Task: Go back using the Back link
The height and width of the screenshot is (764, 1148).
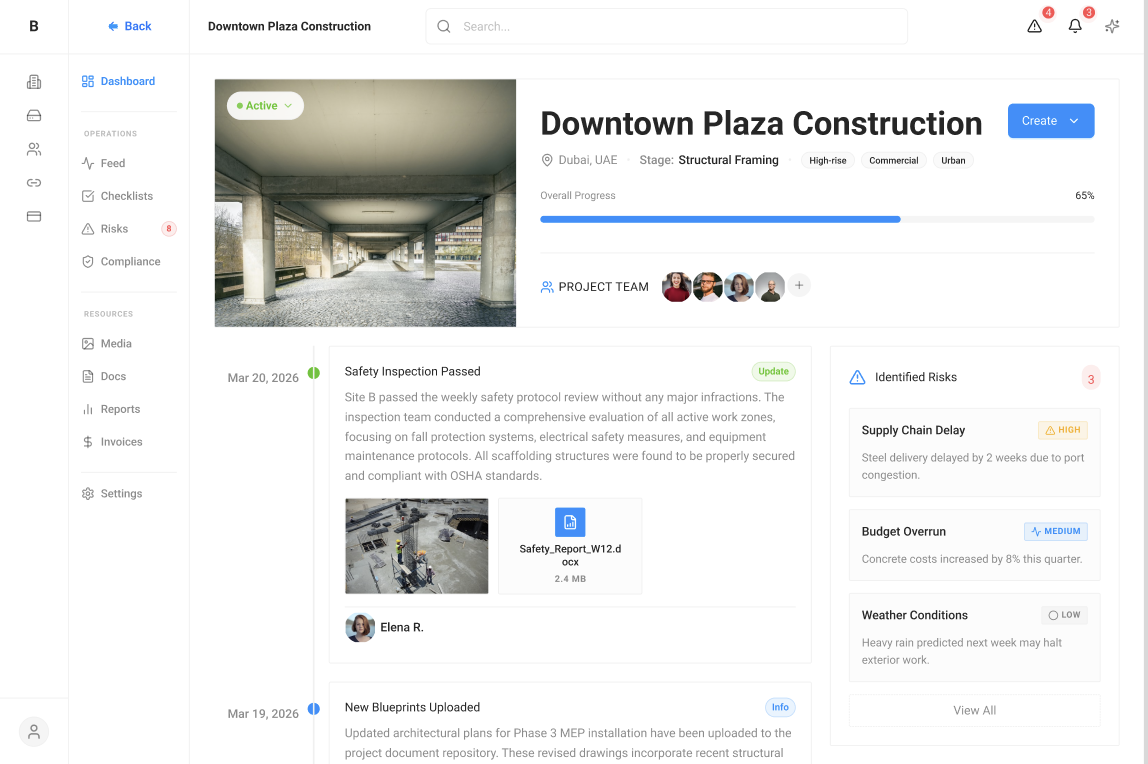Action: tap(130, 26)
